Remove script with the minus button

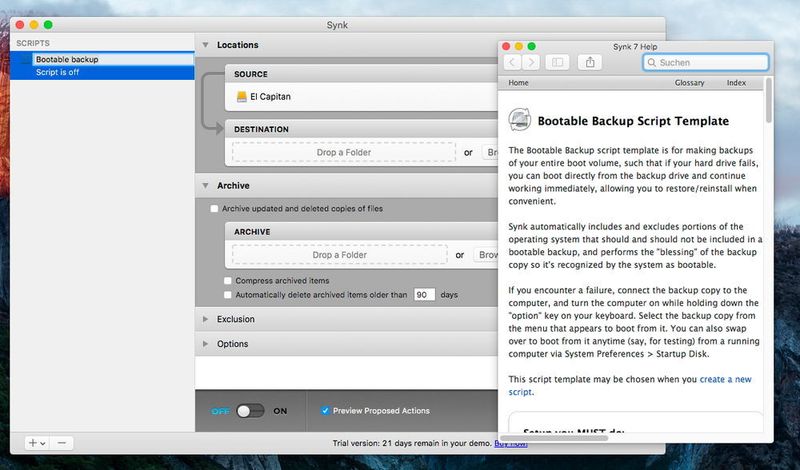pos(62,443)
